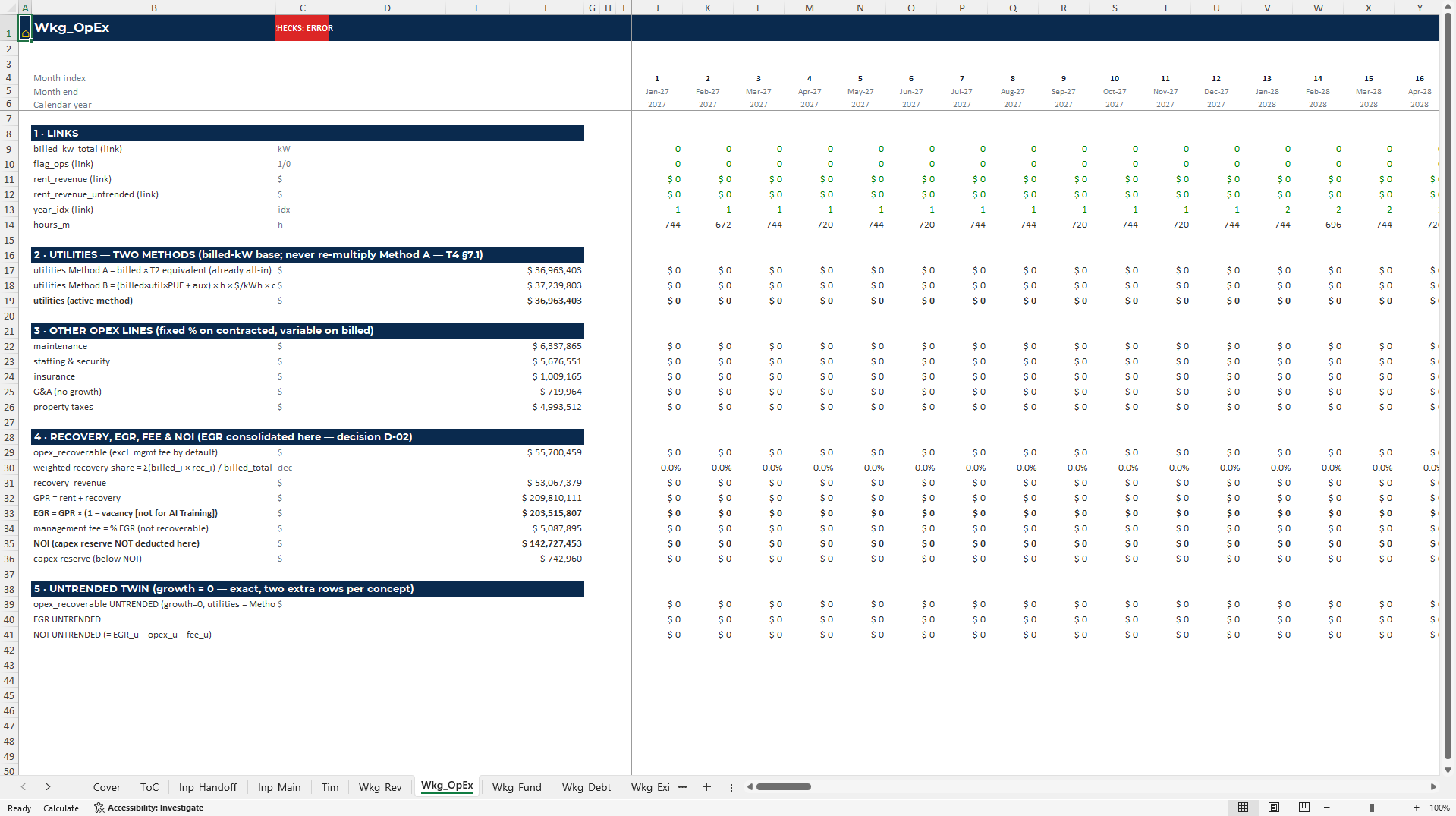Click the Calculate status bar button
This screenshot has height=816, width=1456.
[x=61, y=808]
